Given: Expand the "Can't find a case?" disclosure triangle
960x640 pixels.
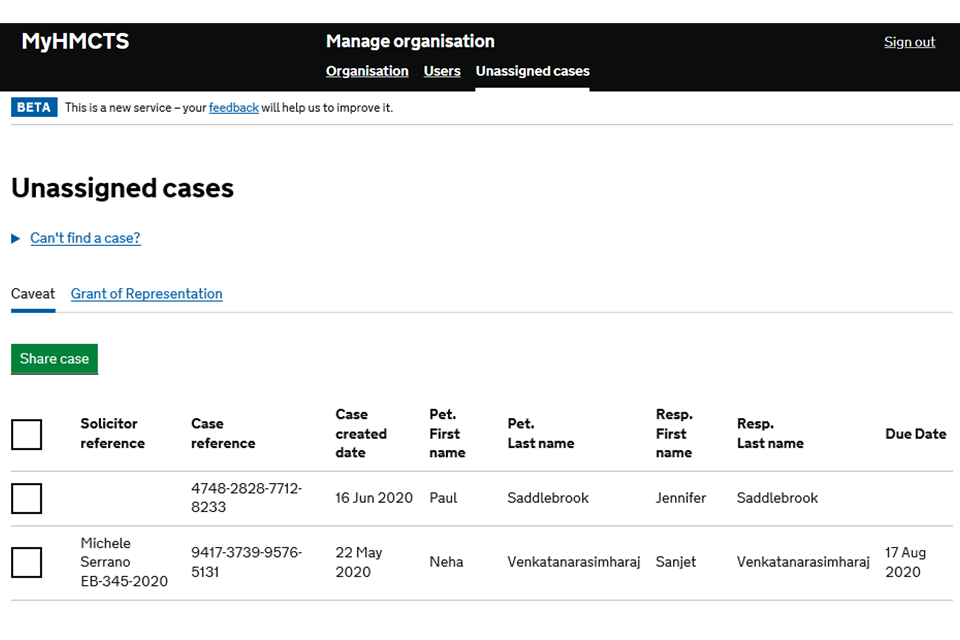Looking at the screenshot, I should 16,239.
